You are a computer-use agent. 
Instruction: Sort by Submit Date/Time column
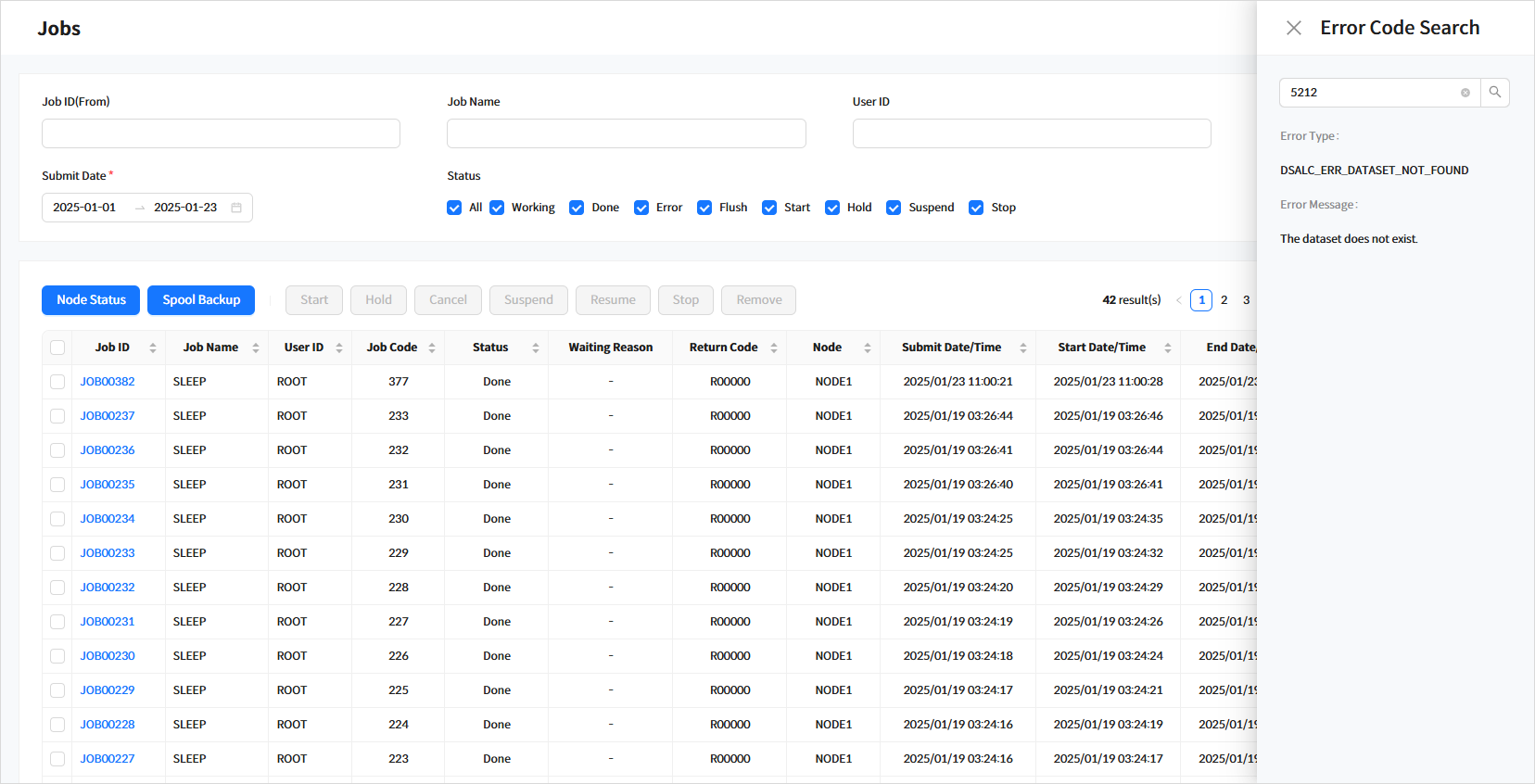(1023, 348)
